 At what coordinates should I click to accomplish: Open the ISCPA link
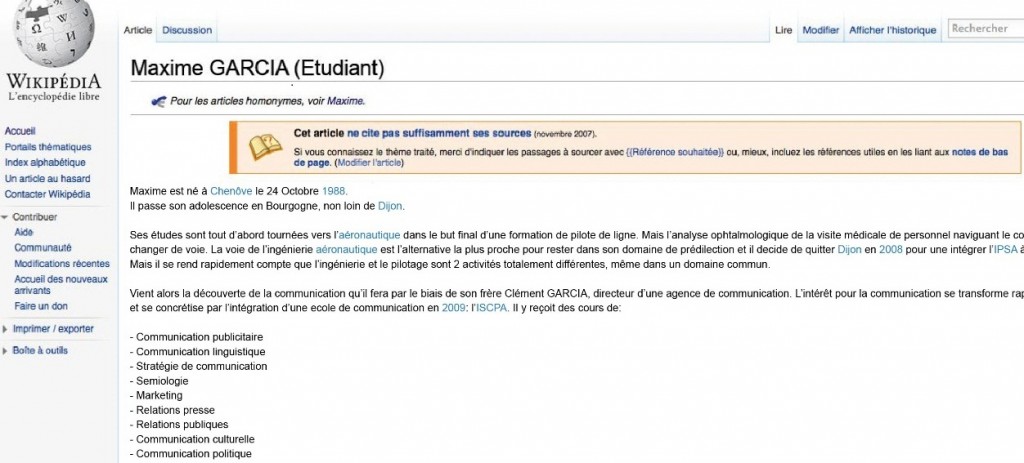[492, 308]
